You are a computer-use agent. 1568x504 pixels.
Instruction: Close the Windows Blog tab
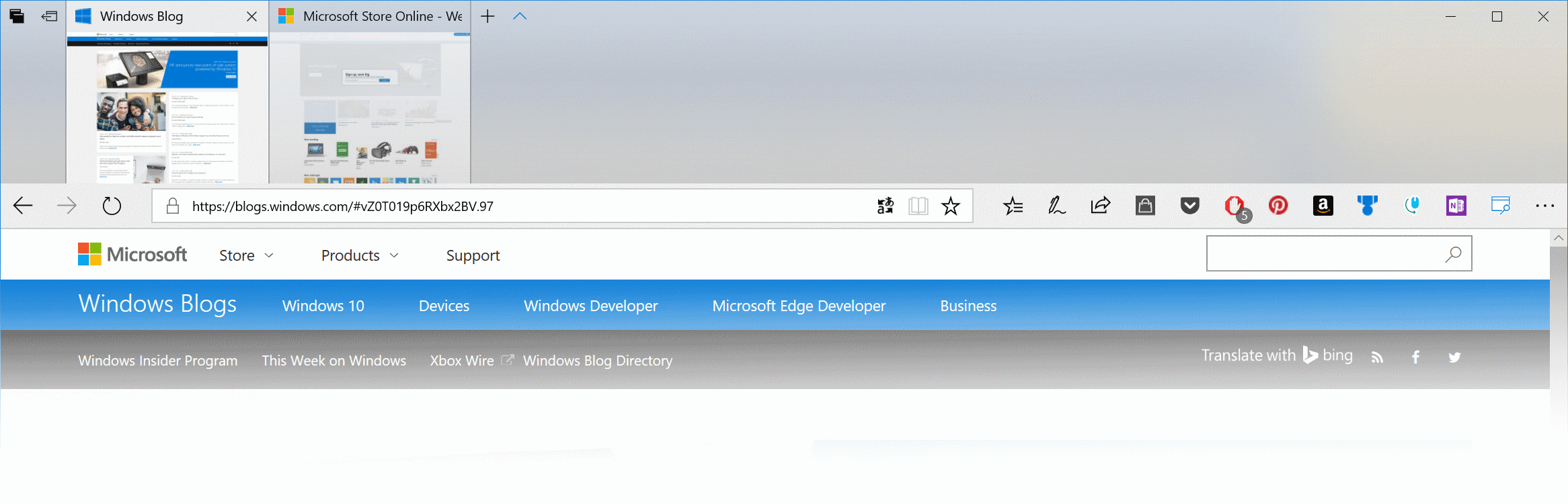point(251,16)
